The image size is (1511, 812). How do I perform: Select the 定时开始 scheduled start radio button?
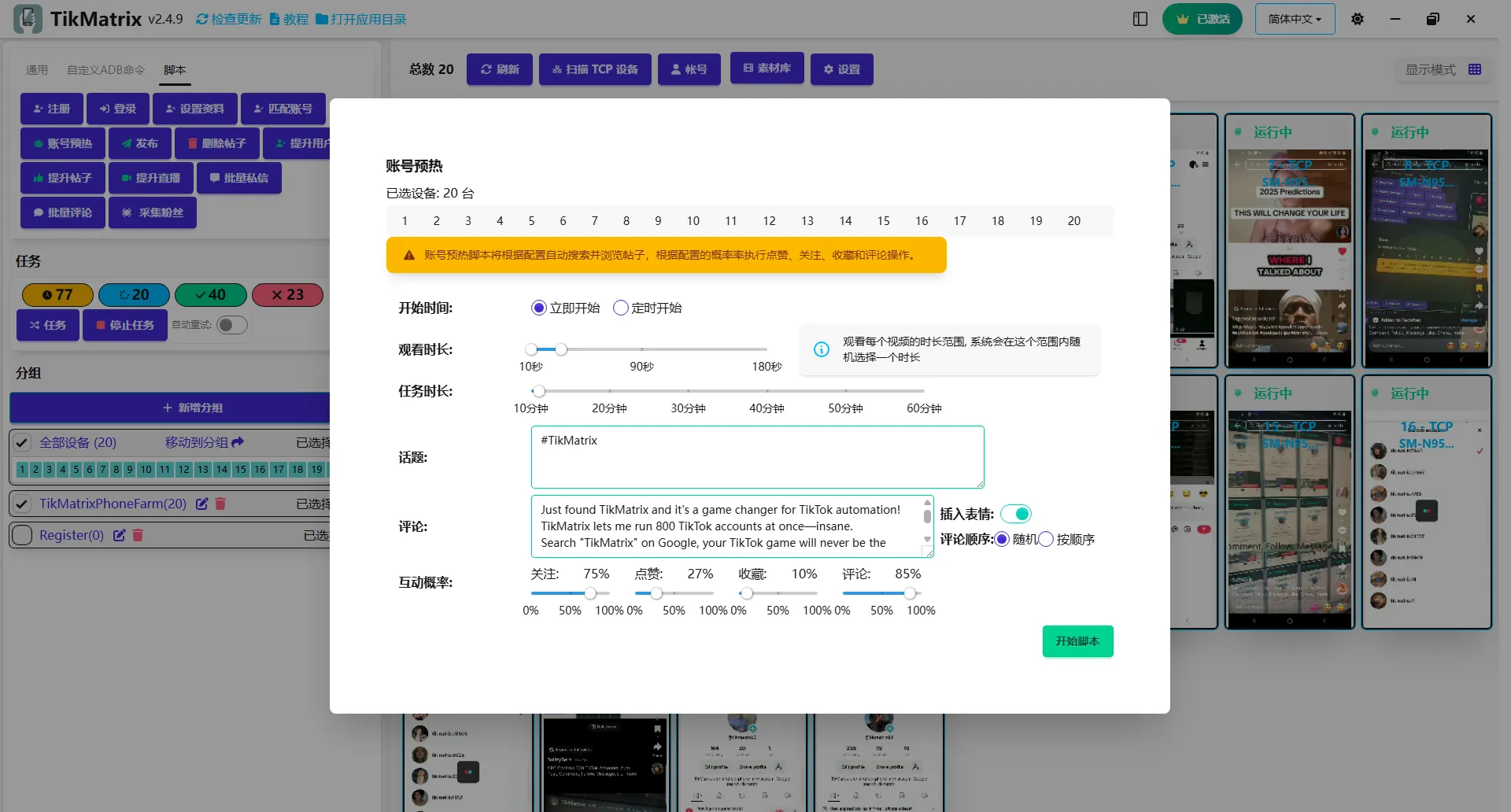(x=621, y=308)
